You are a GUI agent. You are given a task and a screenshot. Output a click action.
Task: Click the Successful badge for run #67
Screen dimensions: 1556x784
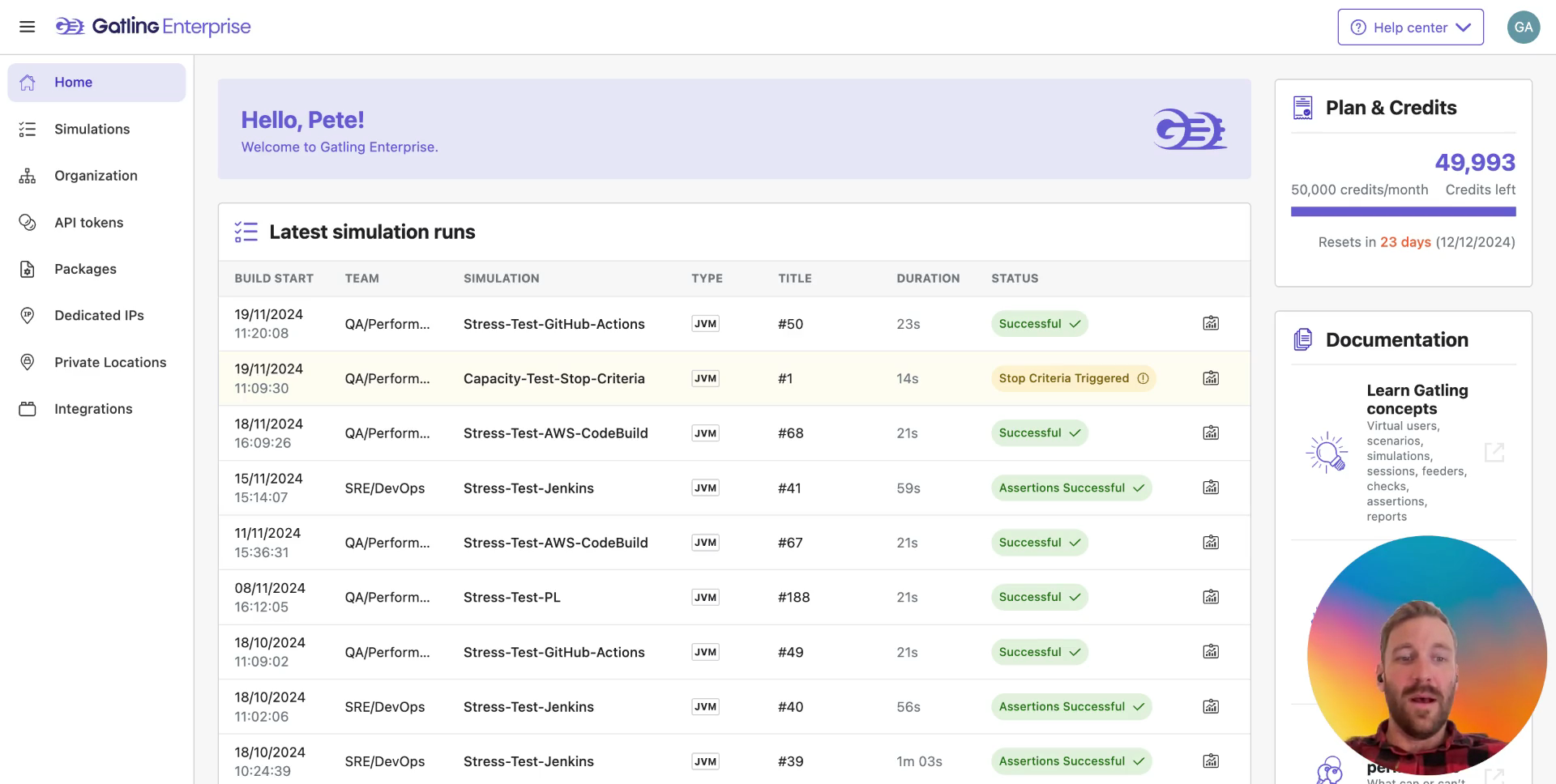coord(1040,543)
